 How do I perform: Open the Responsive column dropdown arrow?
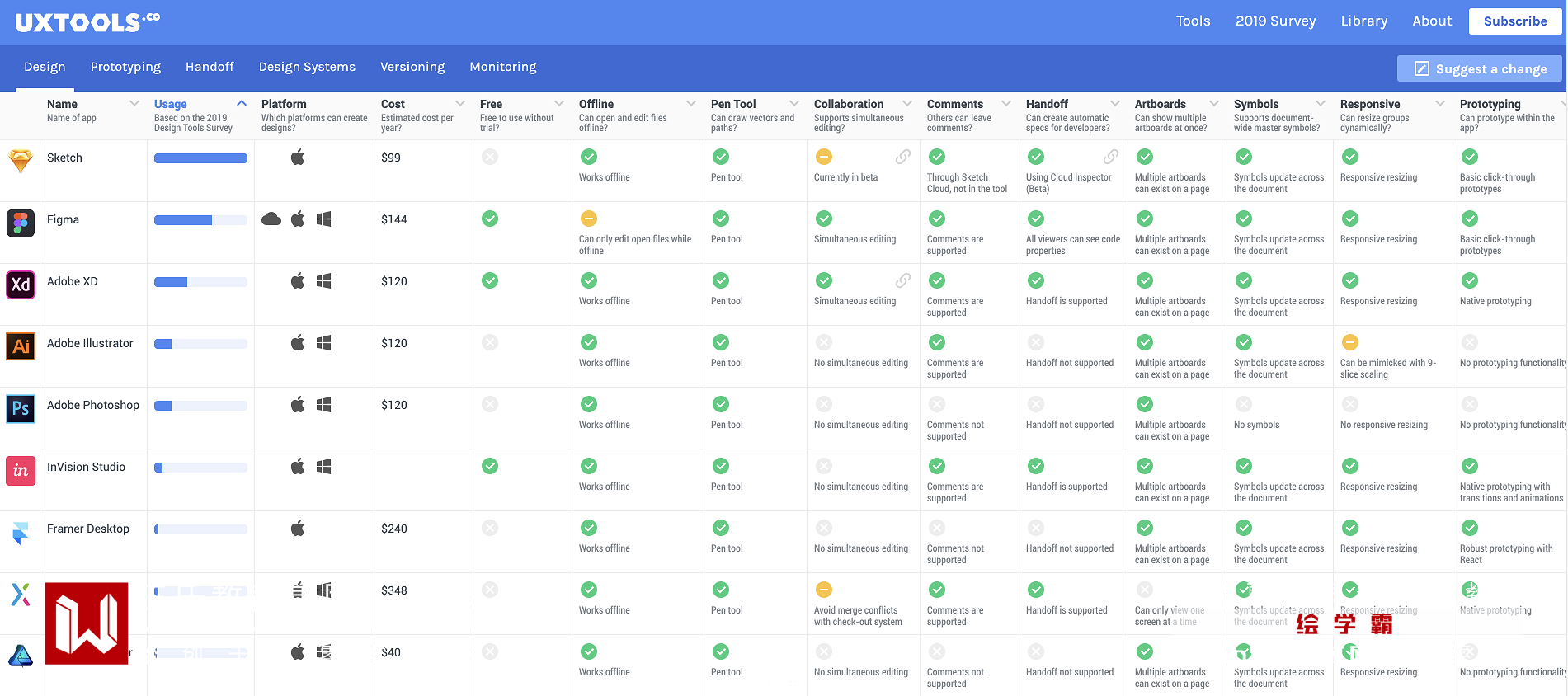point(1440,103)
